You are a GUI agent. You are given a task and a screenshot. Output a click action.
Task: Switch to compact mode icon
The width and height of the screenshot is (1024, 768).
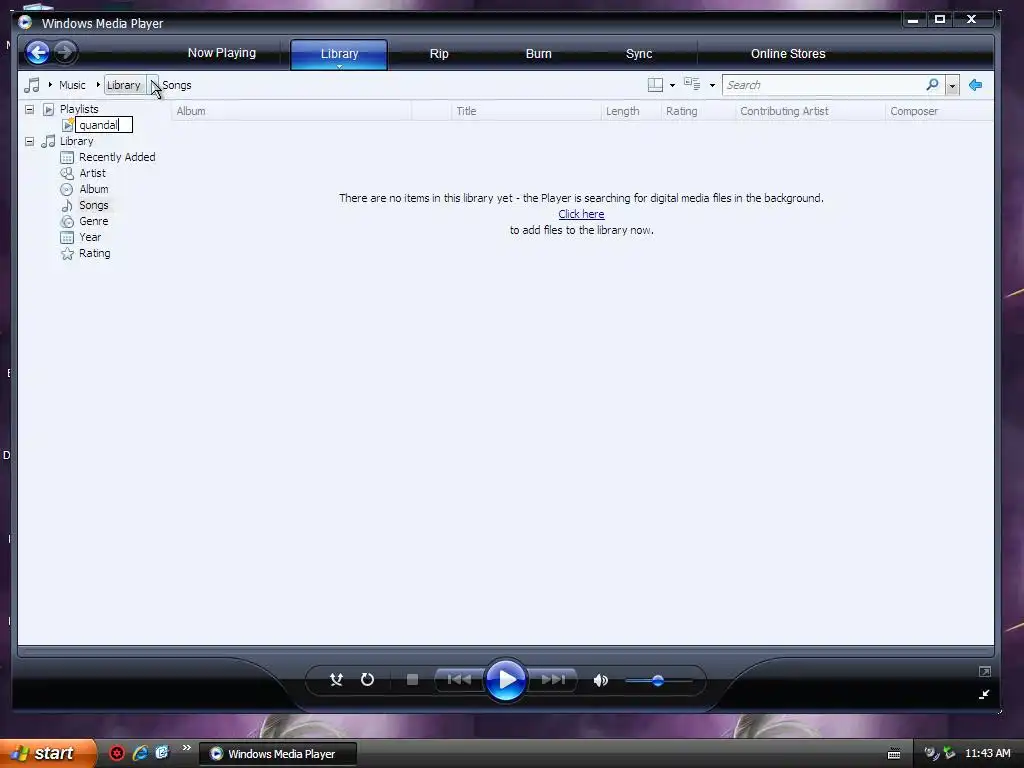984,694
